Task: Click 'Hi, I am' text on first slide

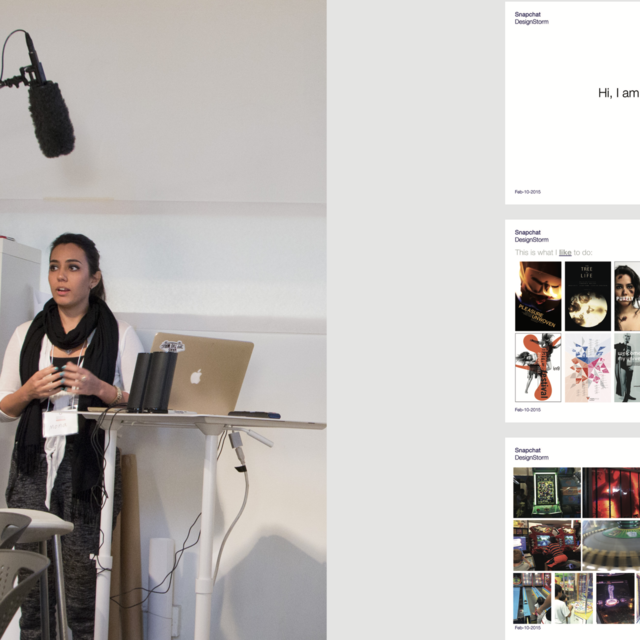Action: [619, 93]
